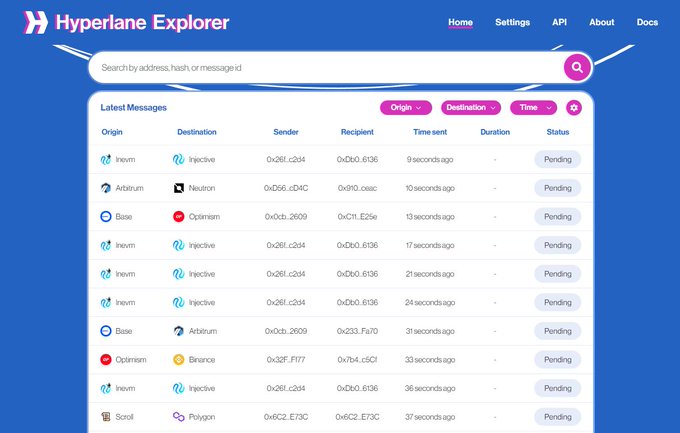Click Inevm icon in the 21 seconds ago row
This screenshot has height=433, width=680.
click(x=106, y=274)
